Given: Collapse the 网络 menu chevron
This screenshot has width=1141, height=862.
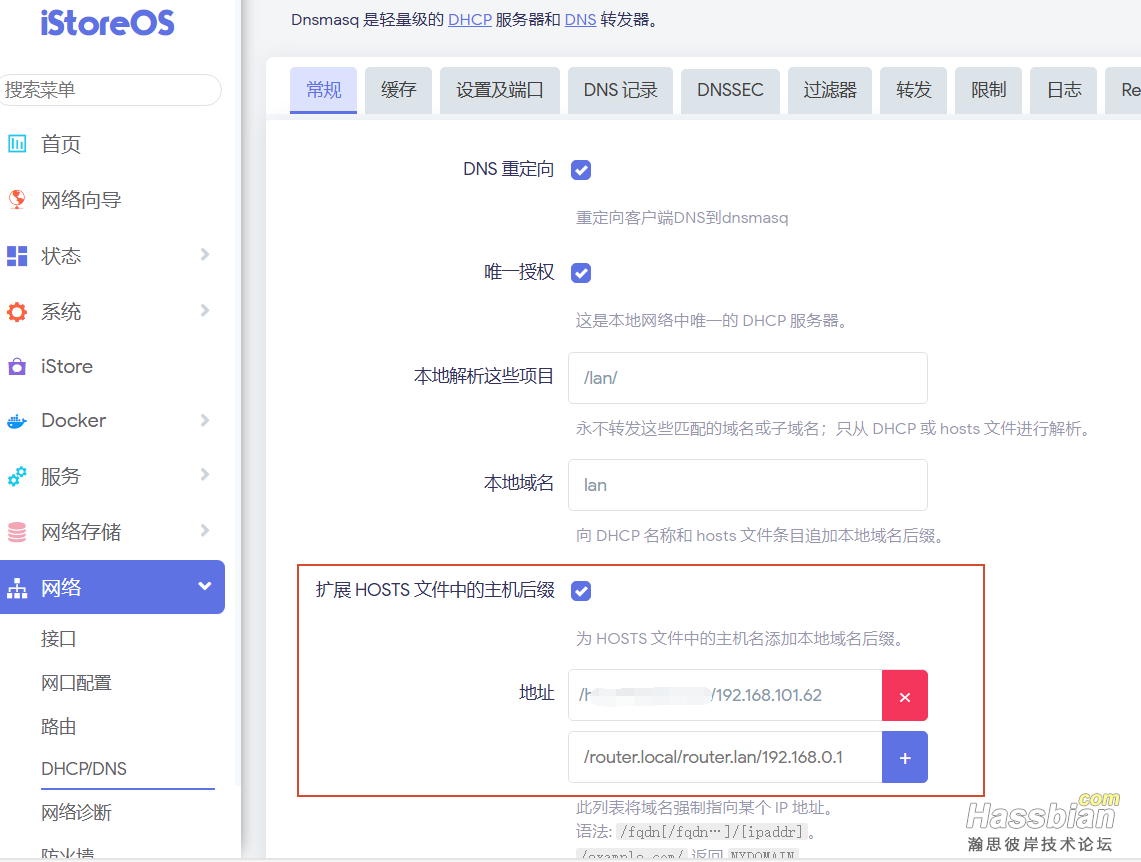Looking at the screenshot, I should [x=204, y=586].
